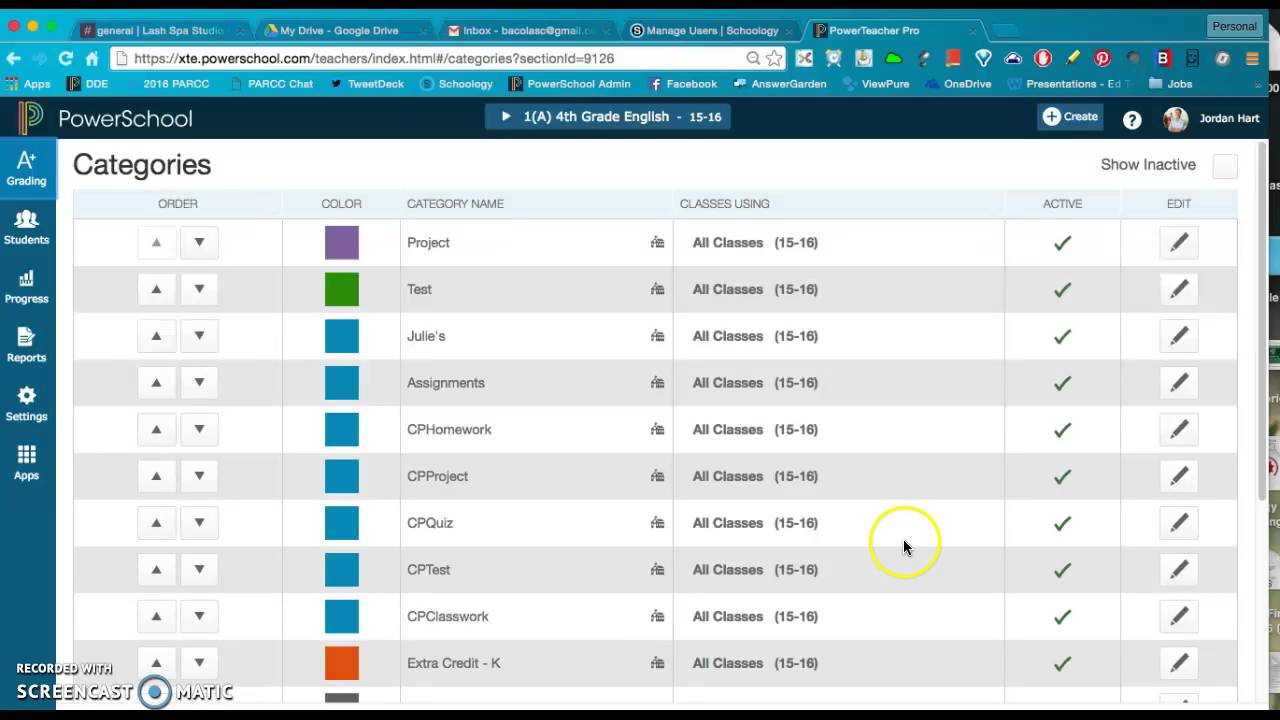
Task: Open the Progress sidebar section
Action: pyautogui.click(x=26, y=286)
